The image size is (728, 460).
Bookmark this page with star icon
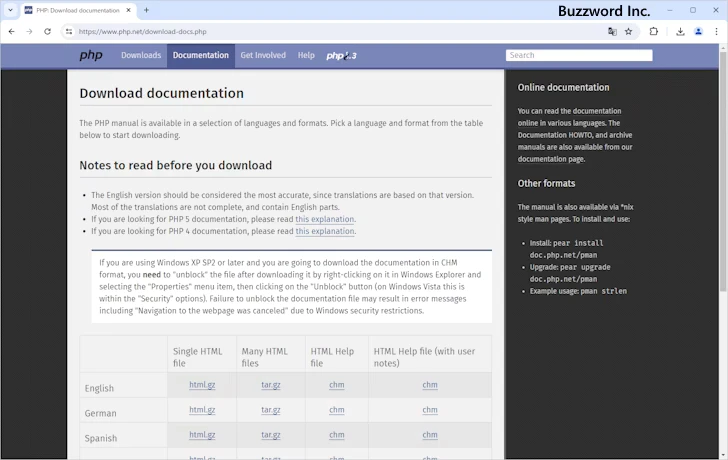point(628,32)
